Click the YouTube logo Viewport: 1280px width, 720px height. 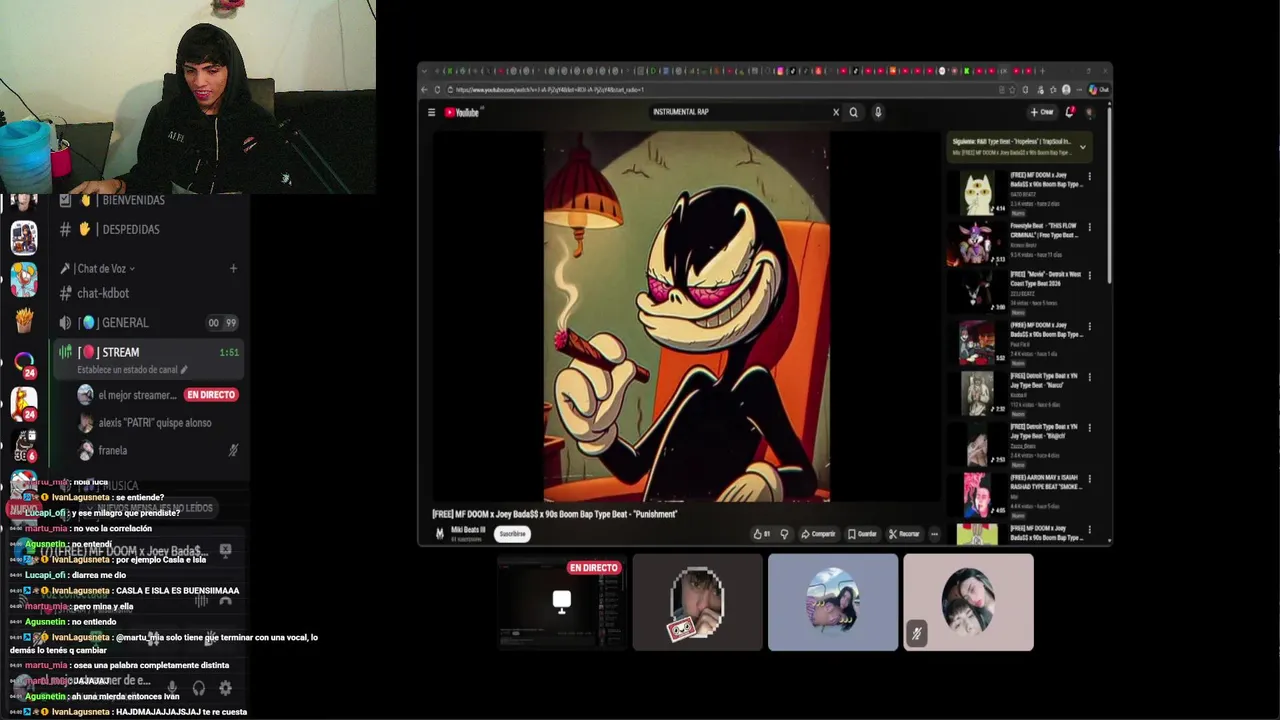click(x=463, y=112)
